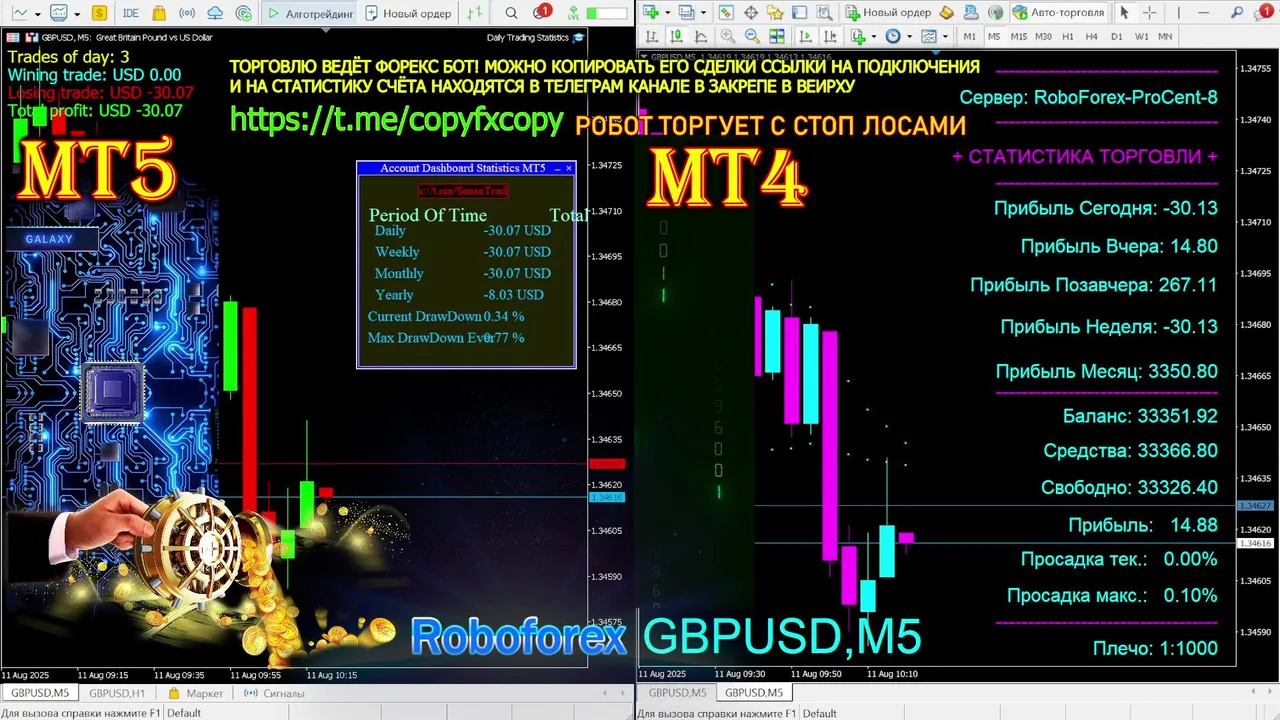
Task: Switch to the second GBPUSD,M5 tab in MT4
Action: (x=754, y=692)
